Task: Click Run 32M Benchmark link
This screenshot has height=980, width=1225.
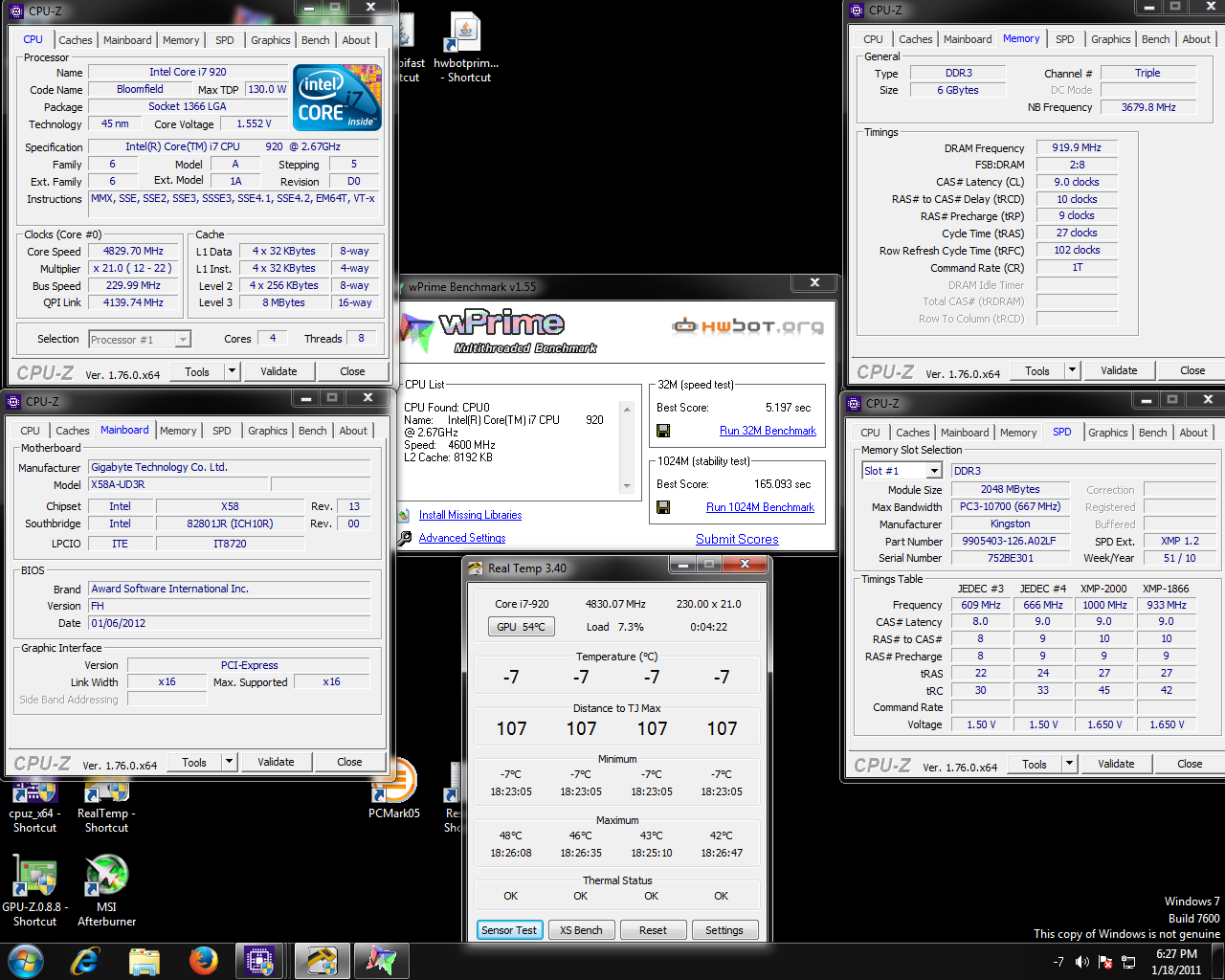Action: (x=768, y=431)
